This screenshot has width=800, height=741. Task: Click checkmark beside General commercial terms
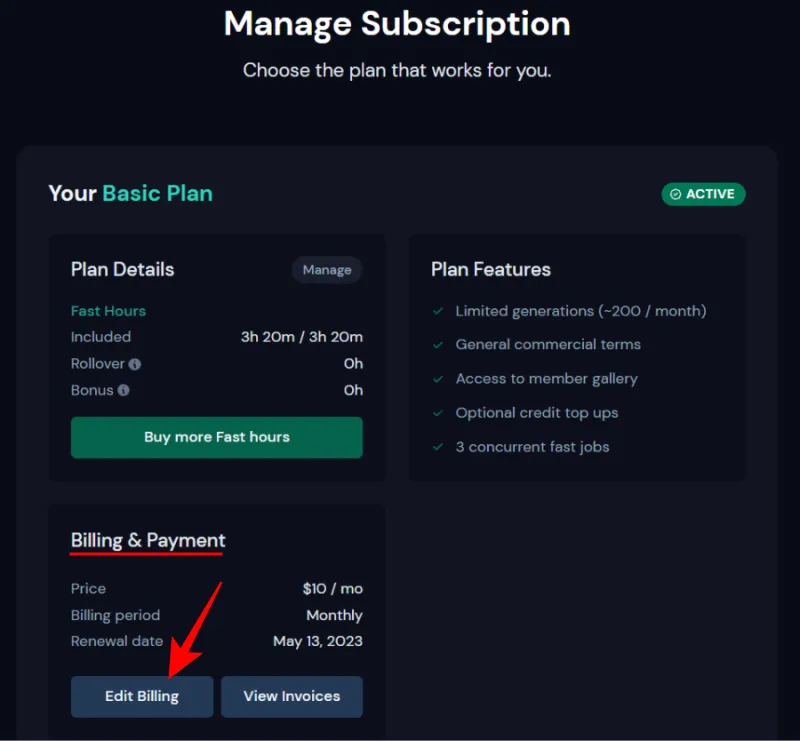coord(438,344)
